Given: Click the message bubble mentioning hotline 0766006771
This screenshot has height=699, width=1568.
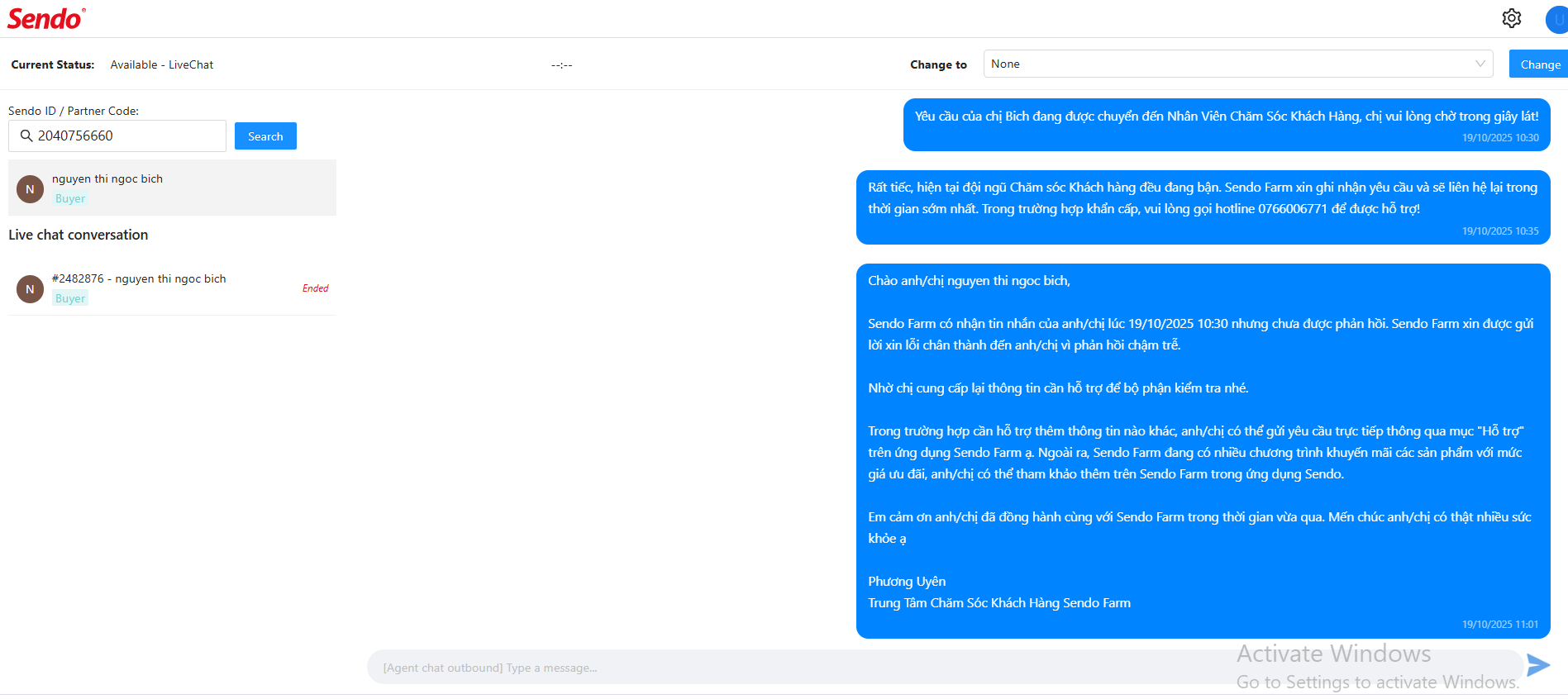Looking at the screenshot, I should tap(1203, 207).
